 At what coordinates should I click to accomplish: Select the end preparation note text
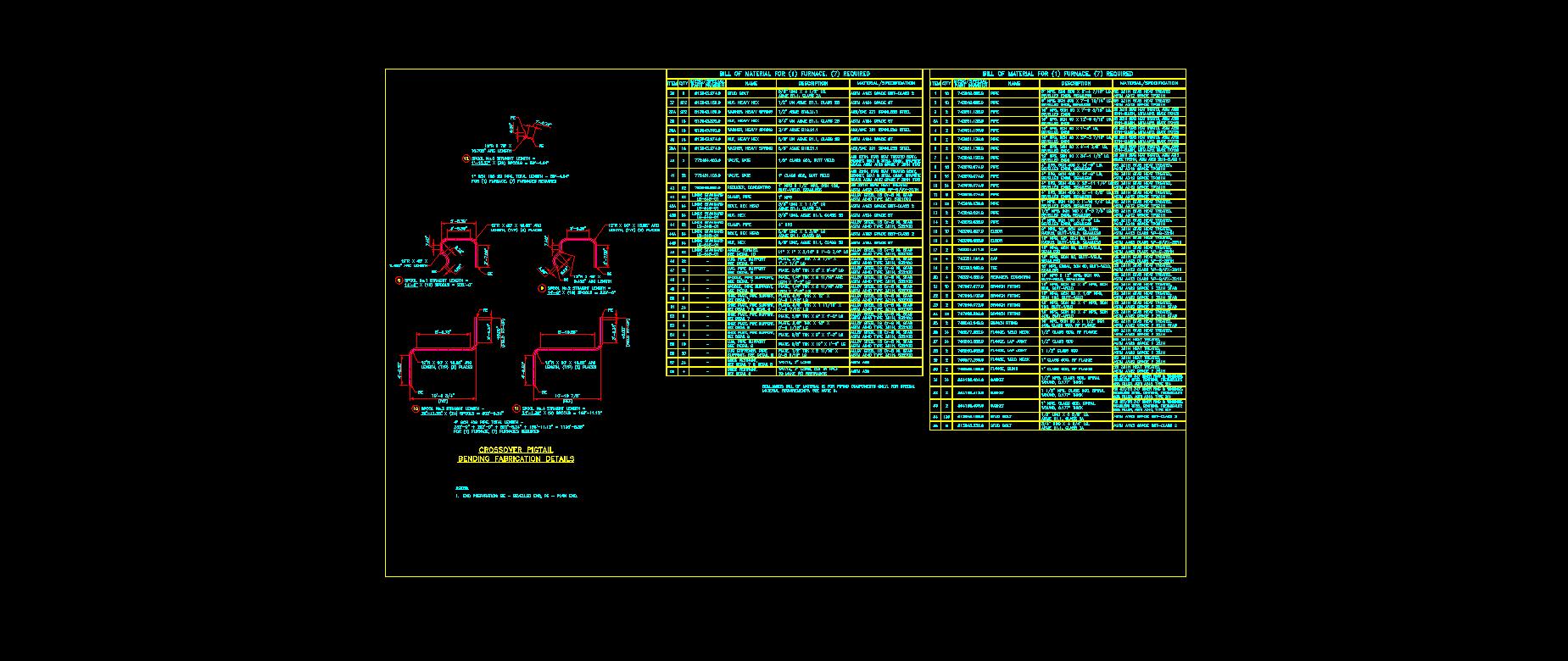(519, 496)
